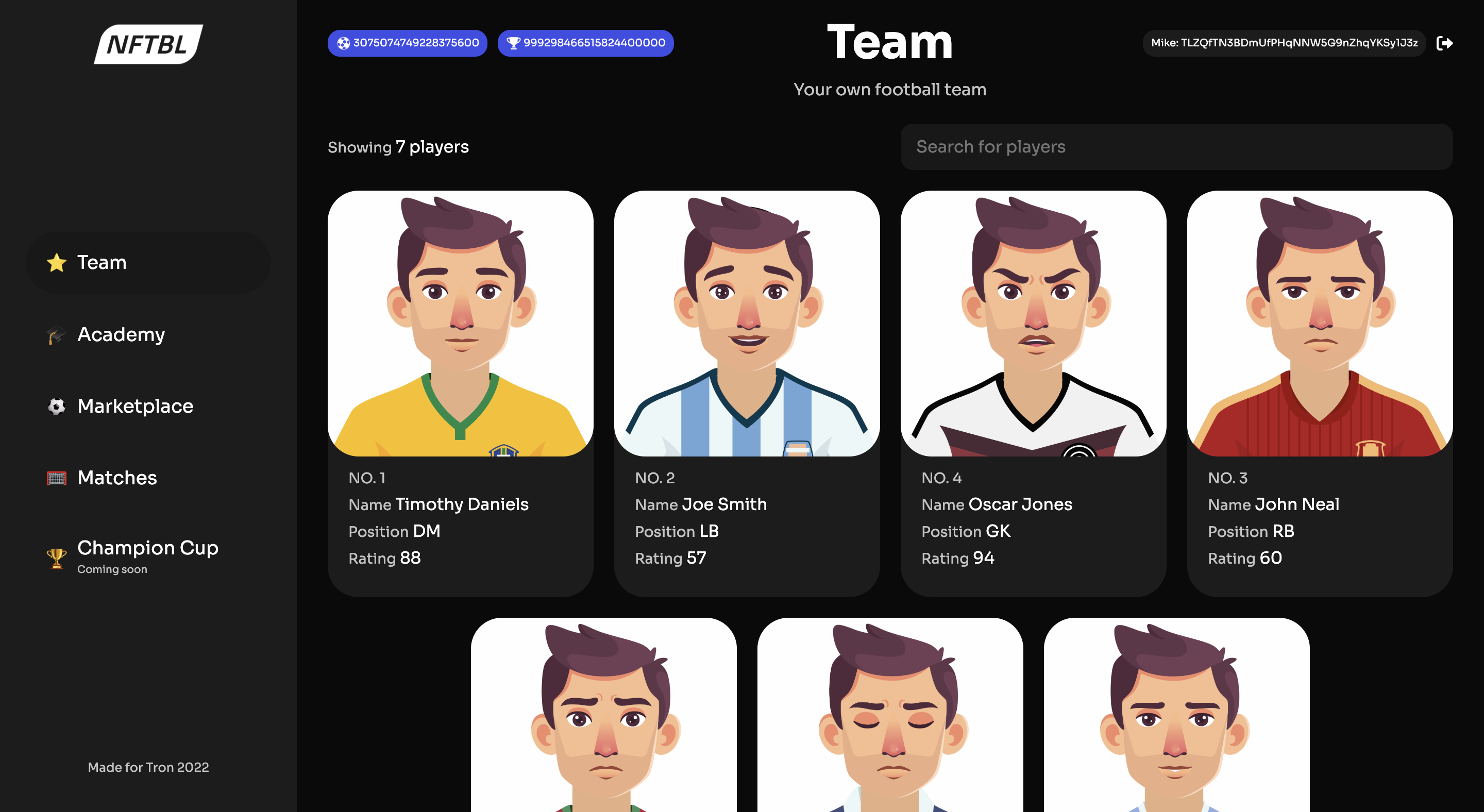Click the gold trophy Champion Cup icon
Screen dimensions: 1484x812
[57, 557]
